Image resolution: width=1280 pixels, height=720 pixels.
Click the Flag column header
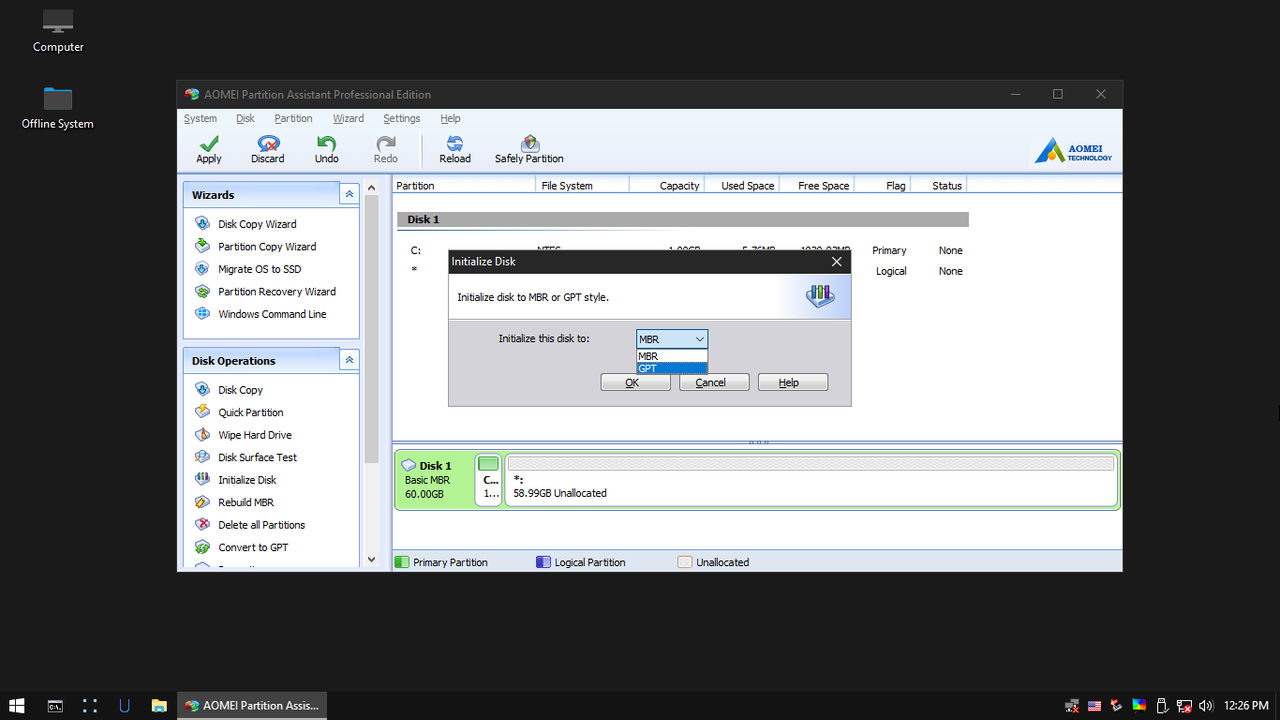click(x=883, y=185)
